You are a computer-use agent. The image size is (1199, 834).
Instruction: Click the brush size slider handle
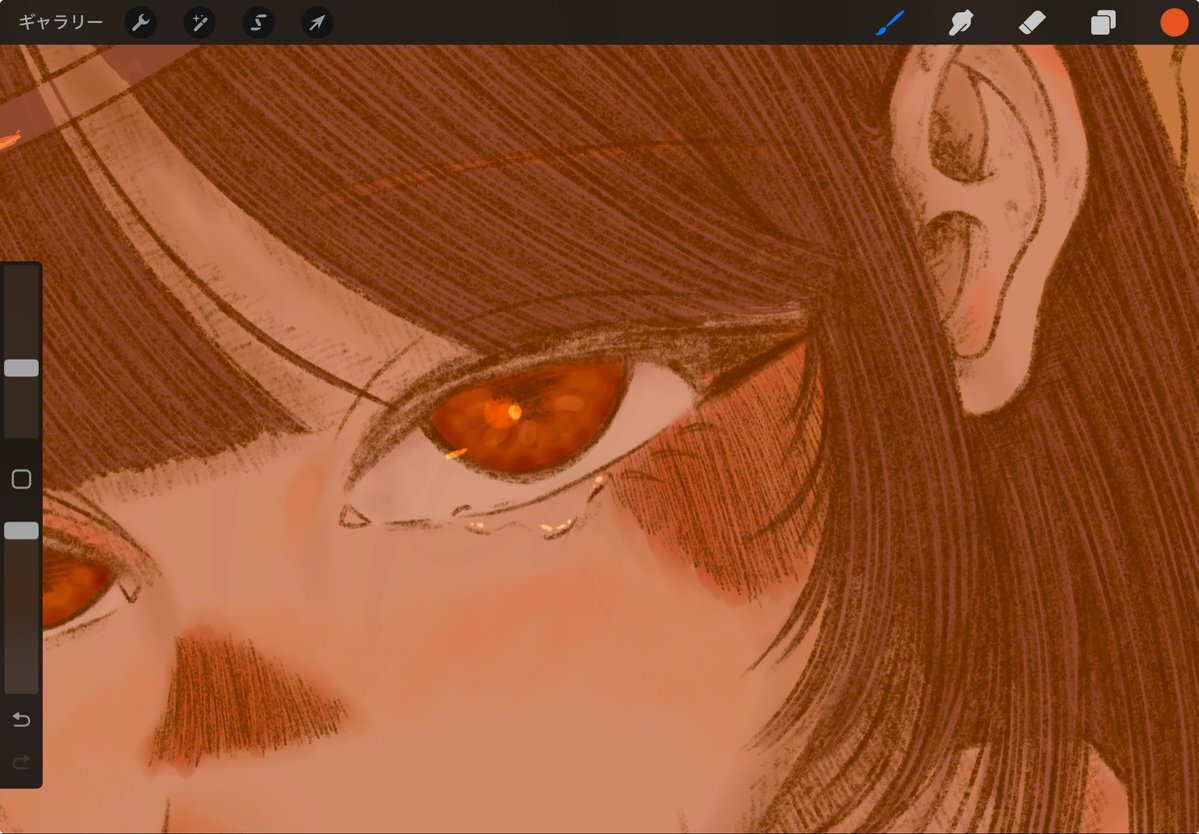pyautogui.click(x=21, y=368)
